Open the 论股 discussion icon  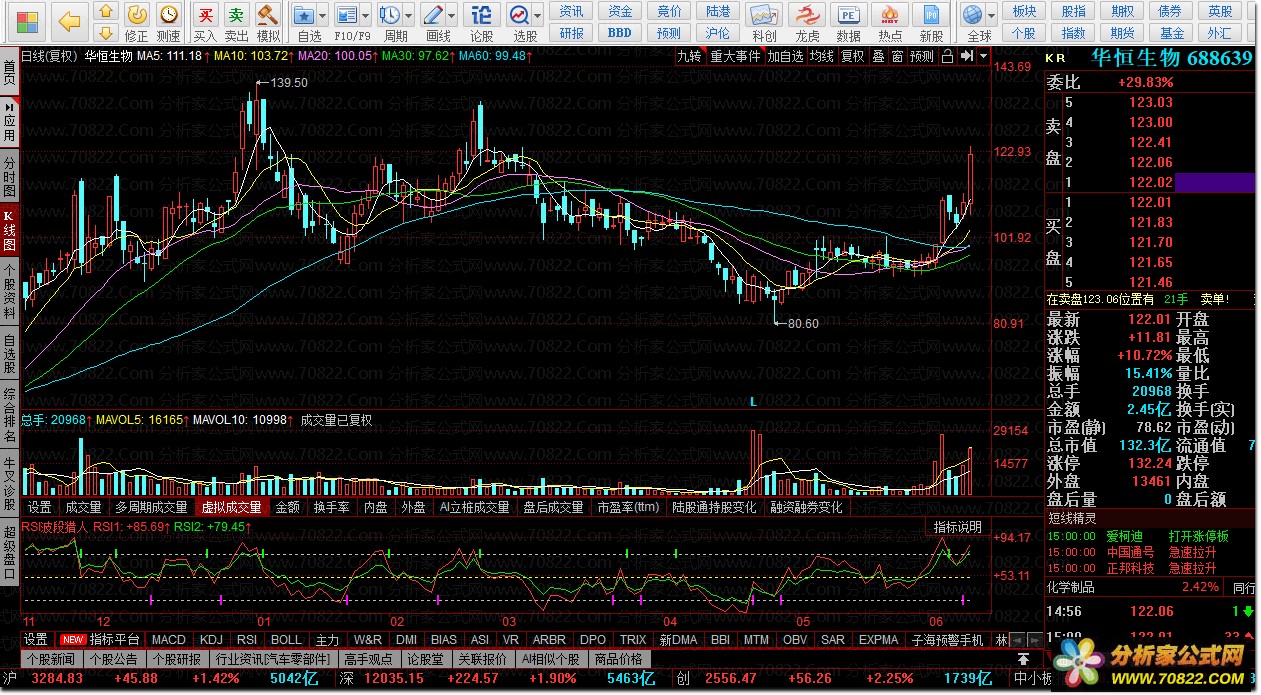[481, 22]
